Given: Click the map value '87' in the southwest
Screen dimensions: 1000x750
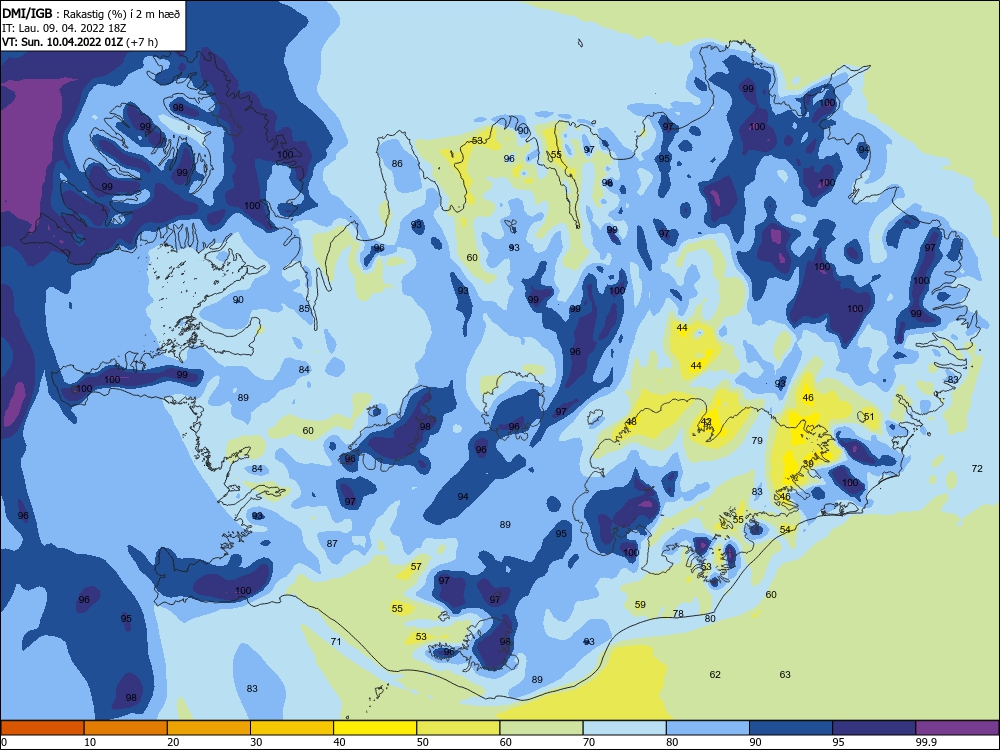Looking at the screenshot, I should [332, 543].
